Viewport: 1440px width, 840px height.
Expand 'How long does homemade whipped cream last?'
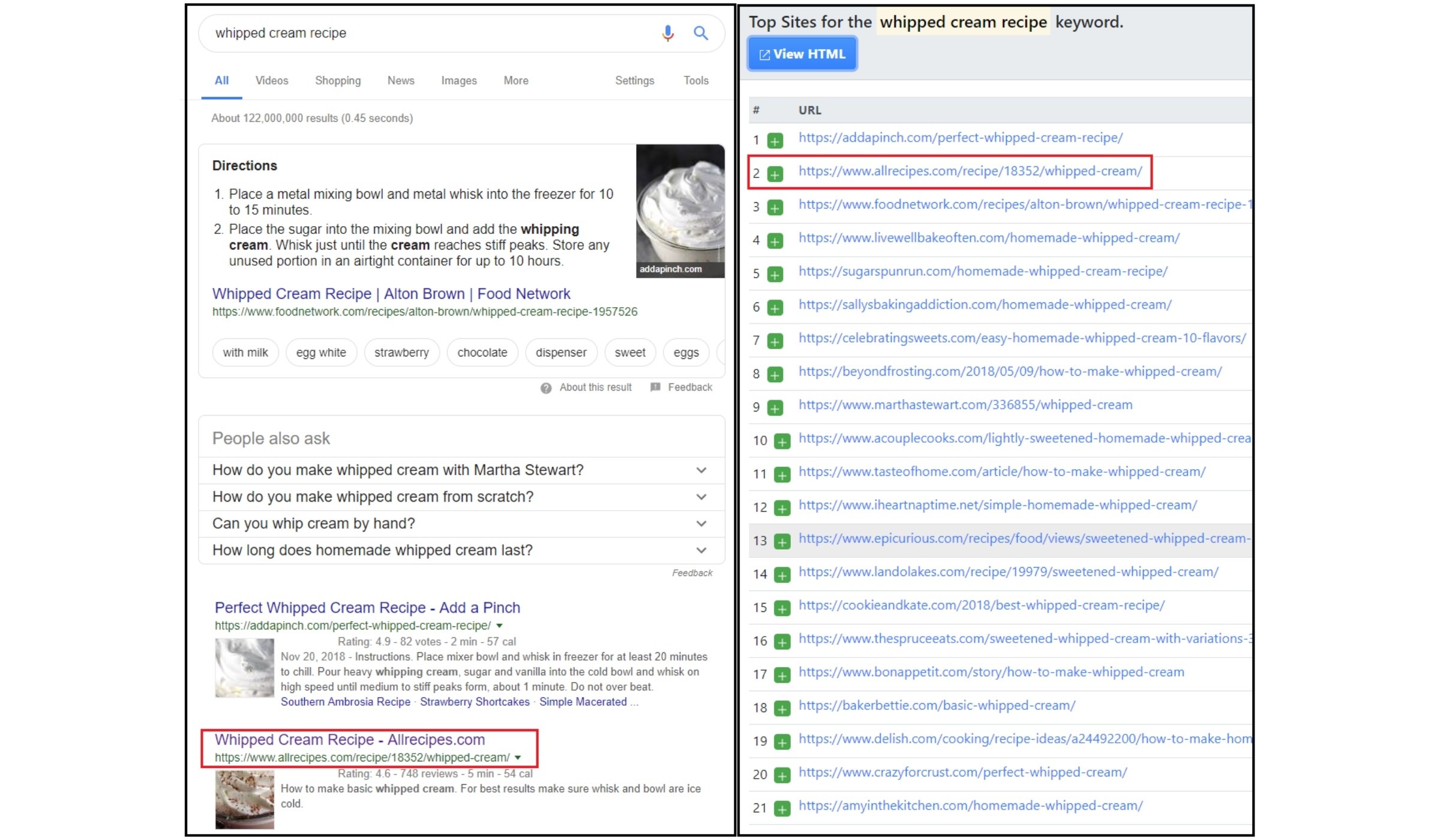pyautogui.click(x=461, y=550)
